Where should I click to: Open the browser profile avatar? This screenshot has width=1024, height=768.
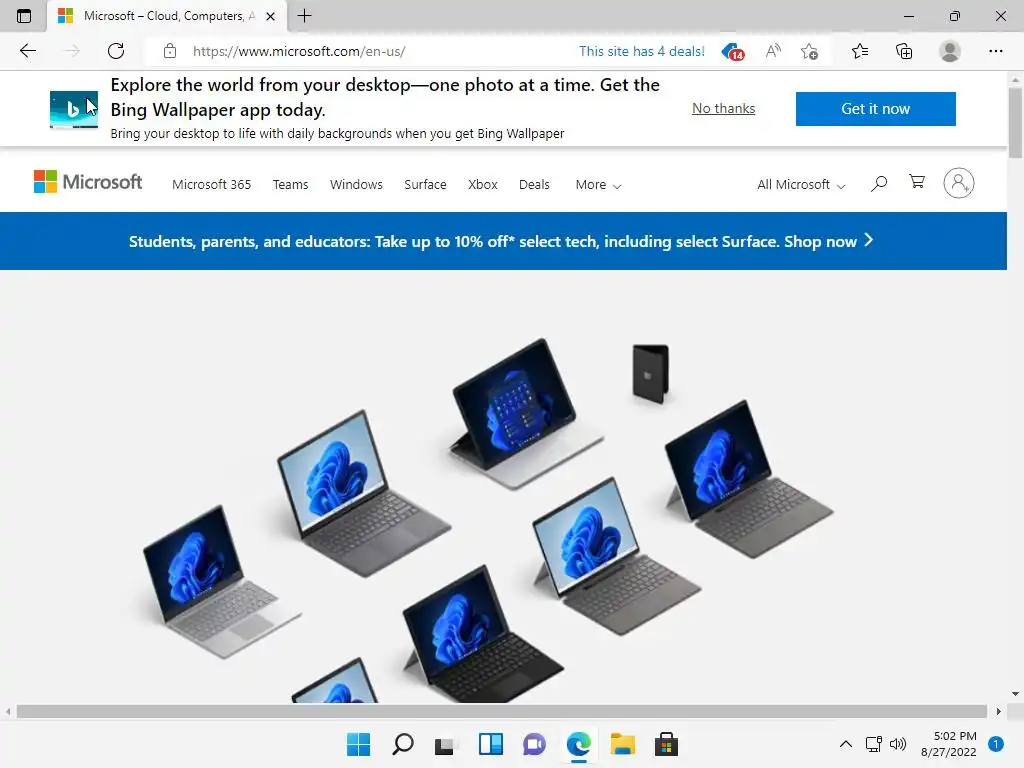(950, 51)
